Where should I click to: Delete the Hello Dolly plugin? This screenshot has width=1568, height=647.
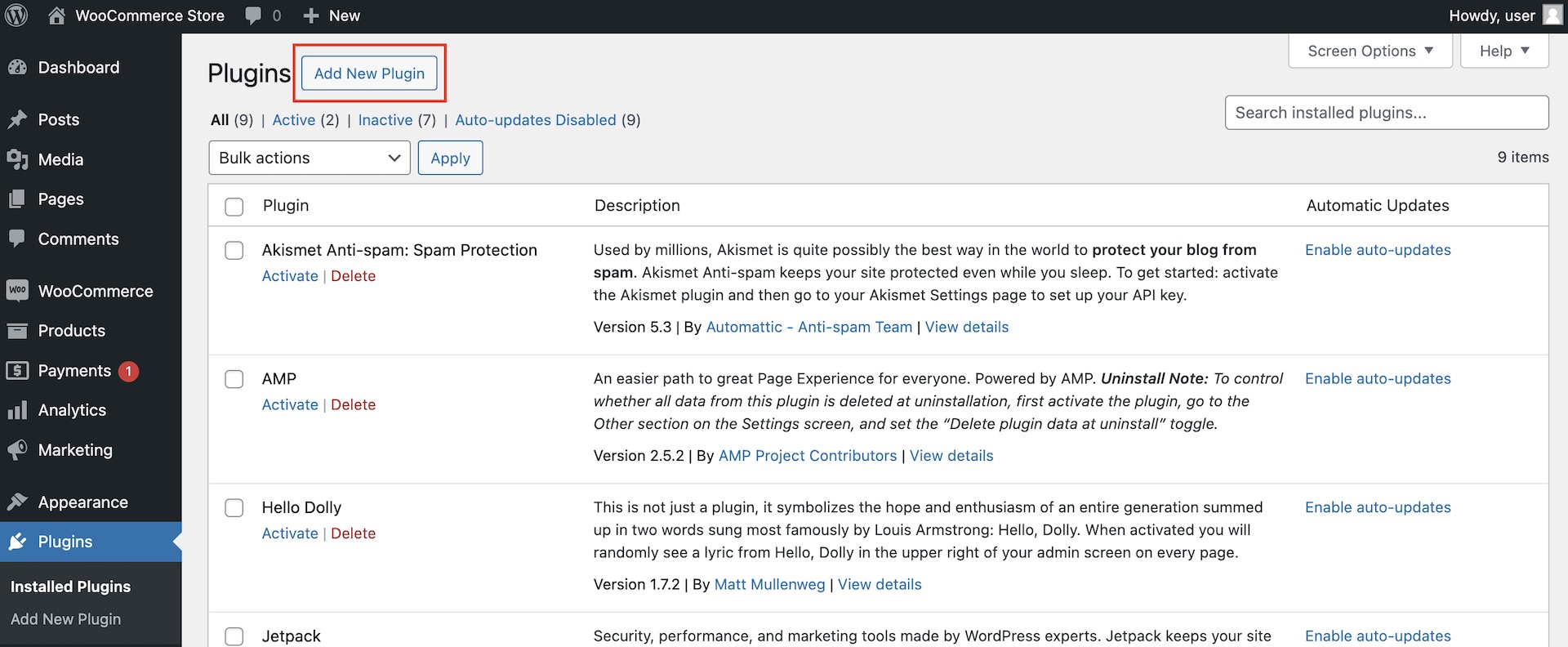pos(354,533)
